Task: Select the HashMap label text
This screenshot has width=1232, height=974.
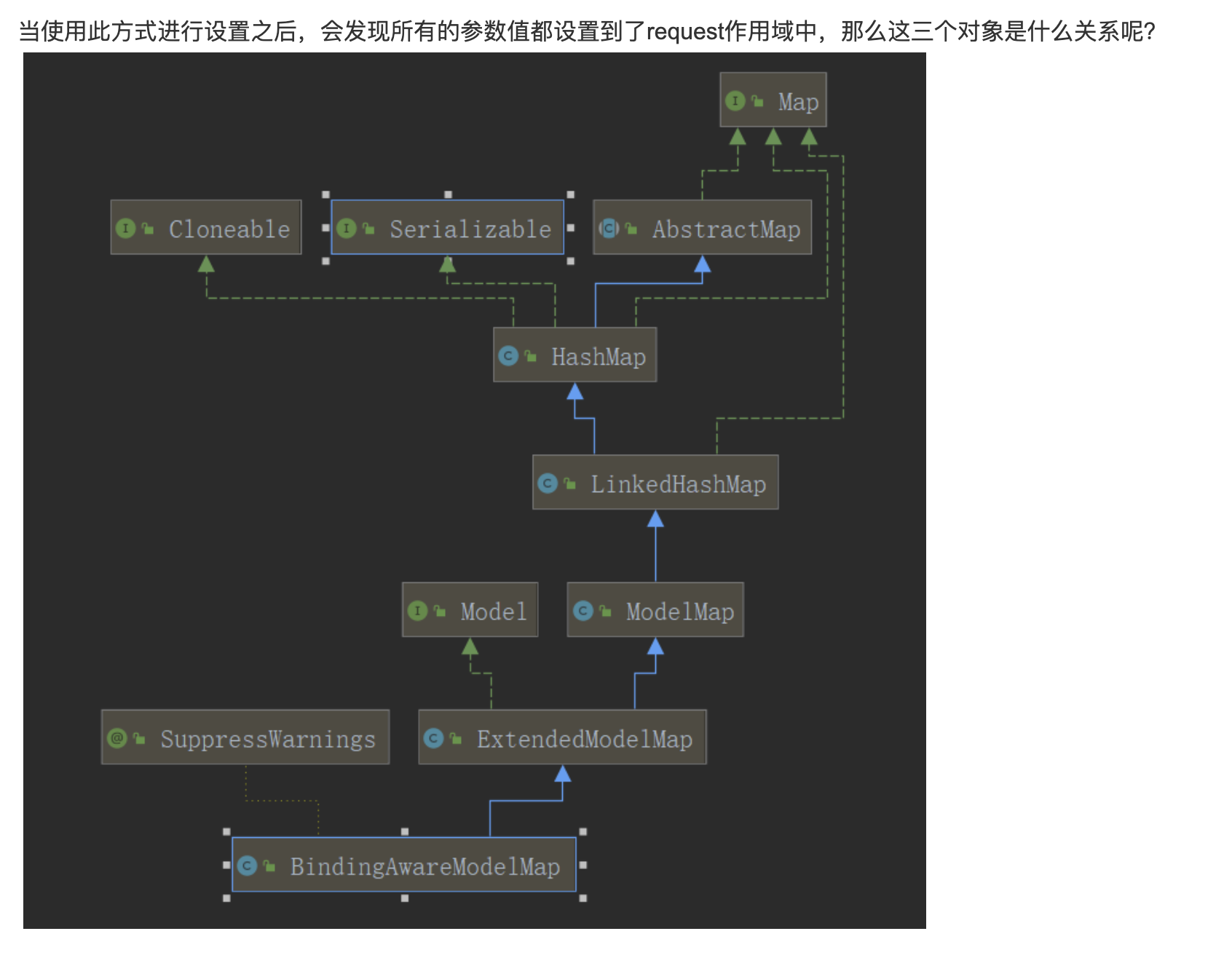Action: coord(599,357)
